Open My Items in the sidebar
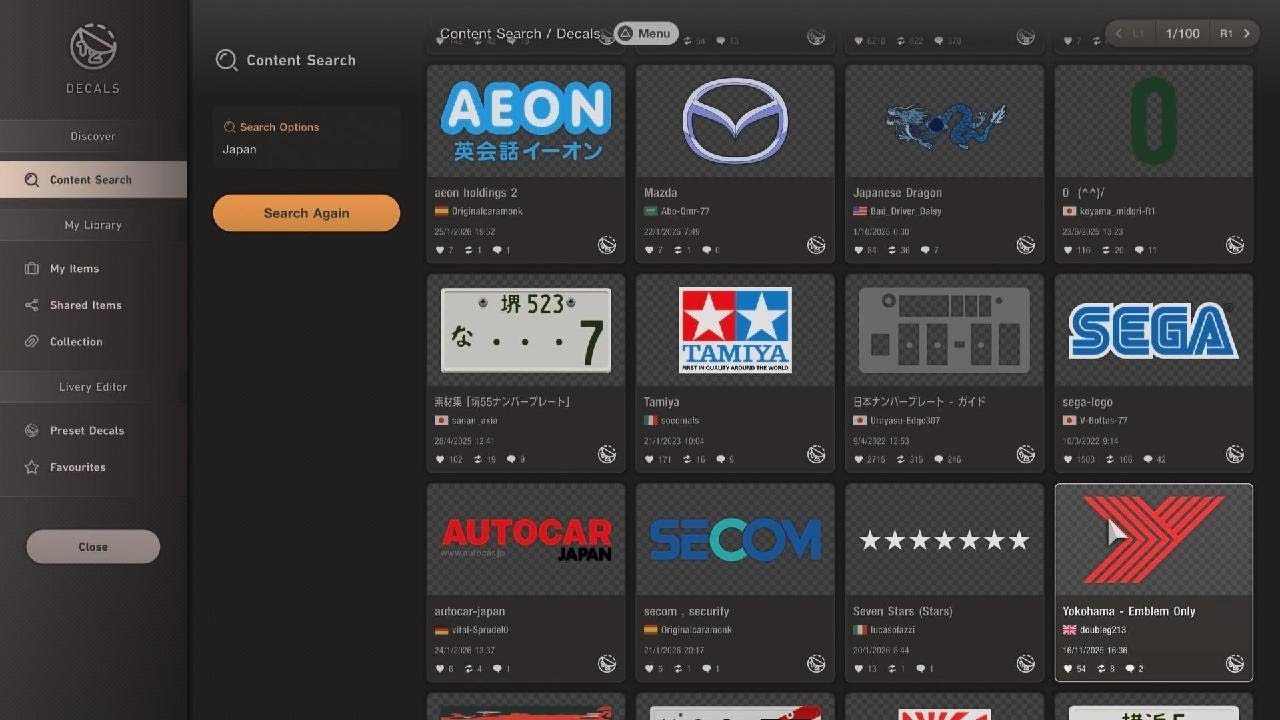Viewport: 1280px width, 720px height. (93, 269)
